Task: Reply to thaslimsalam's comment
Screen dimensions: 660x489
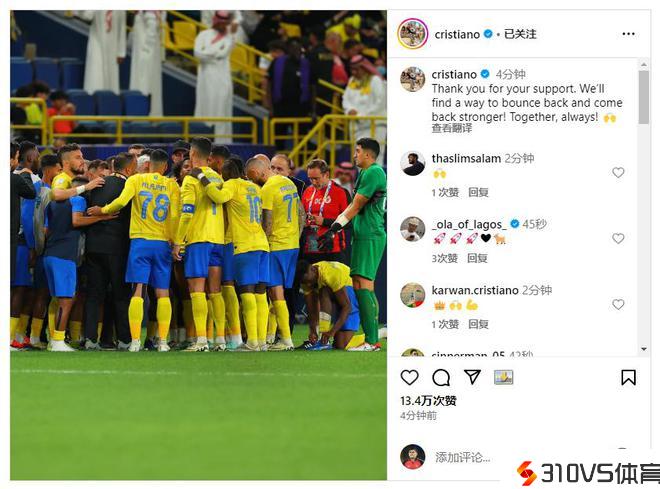Action: (478, 192)
